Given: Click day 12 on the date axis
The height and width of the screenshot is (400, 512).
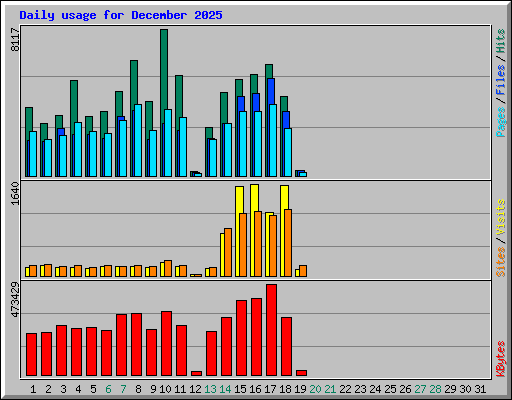Looking at the screenshot, I should (195, 389).
